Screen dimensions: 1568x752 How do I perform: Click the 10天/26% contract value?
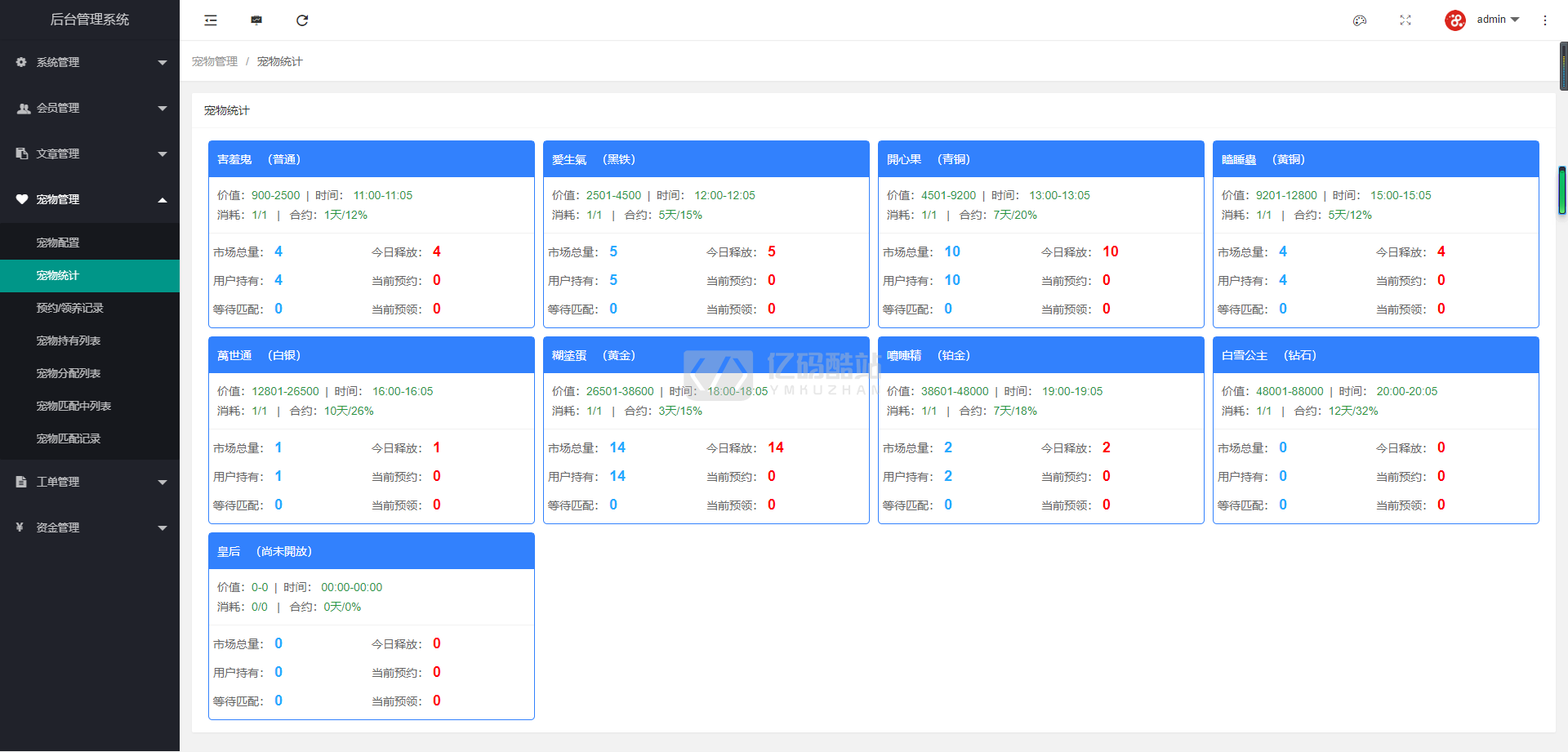pos(349,411)
